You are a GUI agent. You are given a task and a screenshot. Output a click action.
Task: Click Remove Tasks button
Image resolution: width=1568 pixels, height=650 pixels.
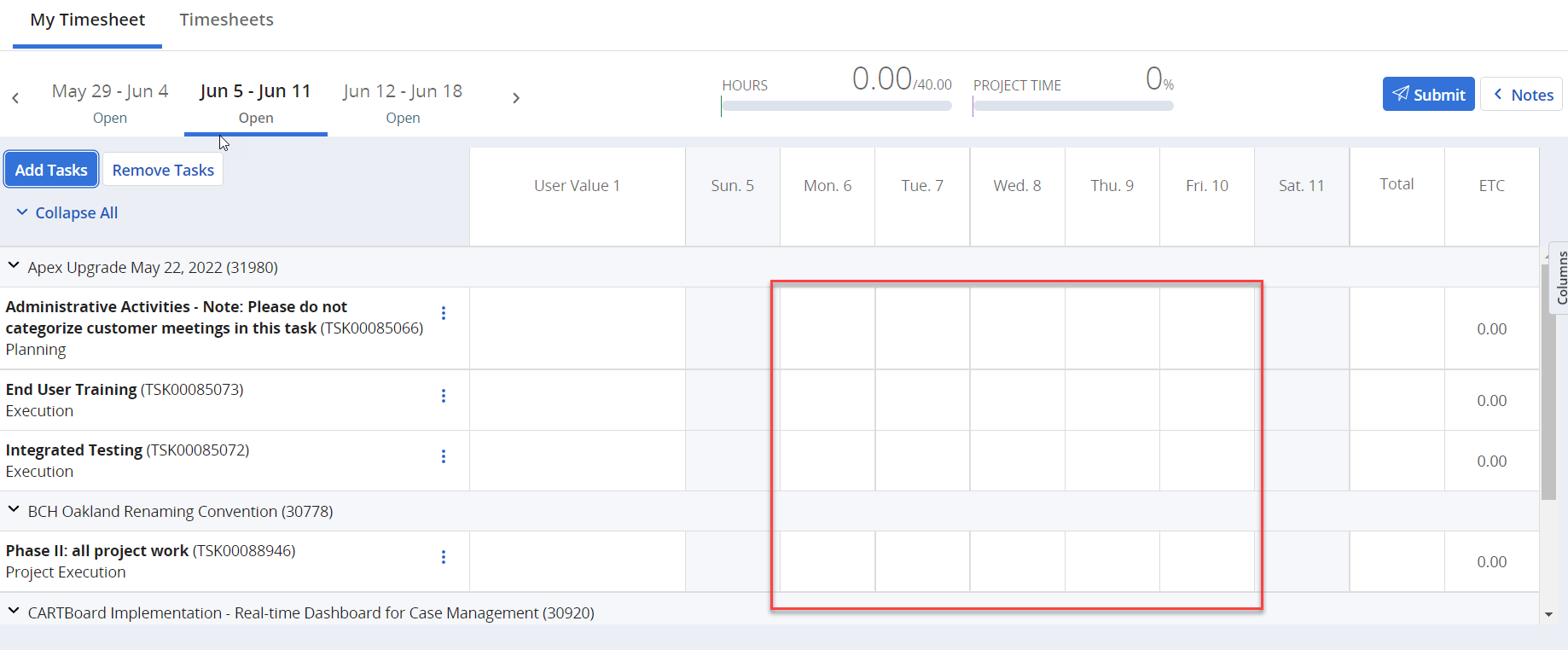click(x=163, y=170)
